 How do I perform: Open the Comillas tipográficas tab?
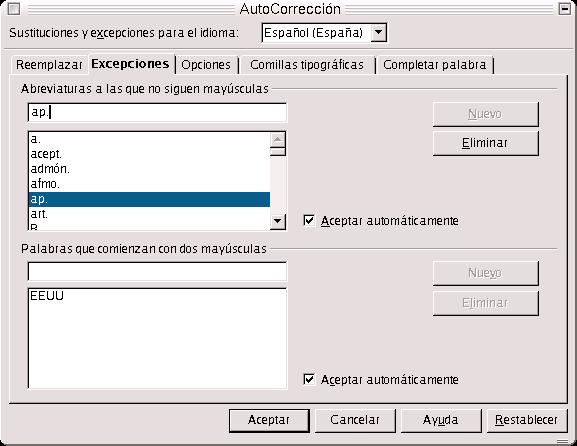tap(307, 65)
